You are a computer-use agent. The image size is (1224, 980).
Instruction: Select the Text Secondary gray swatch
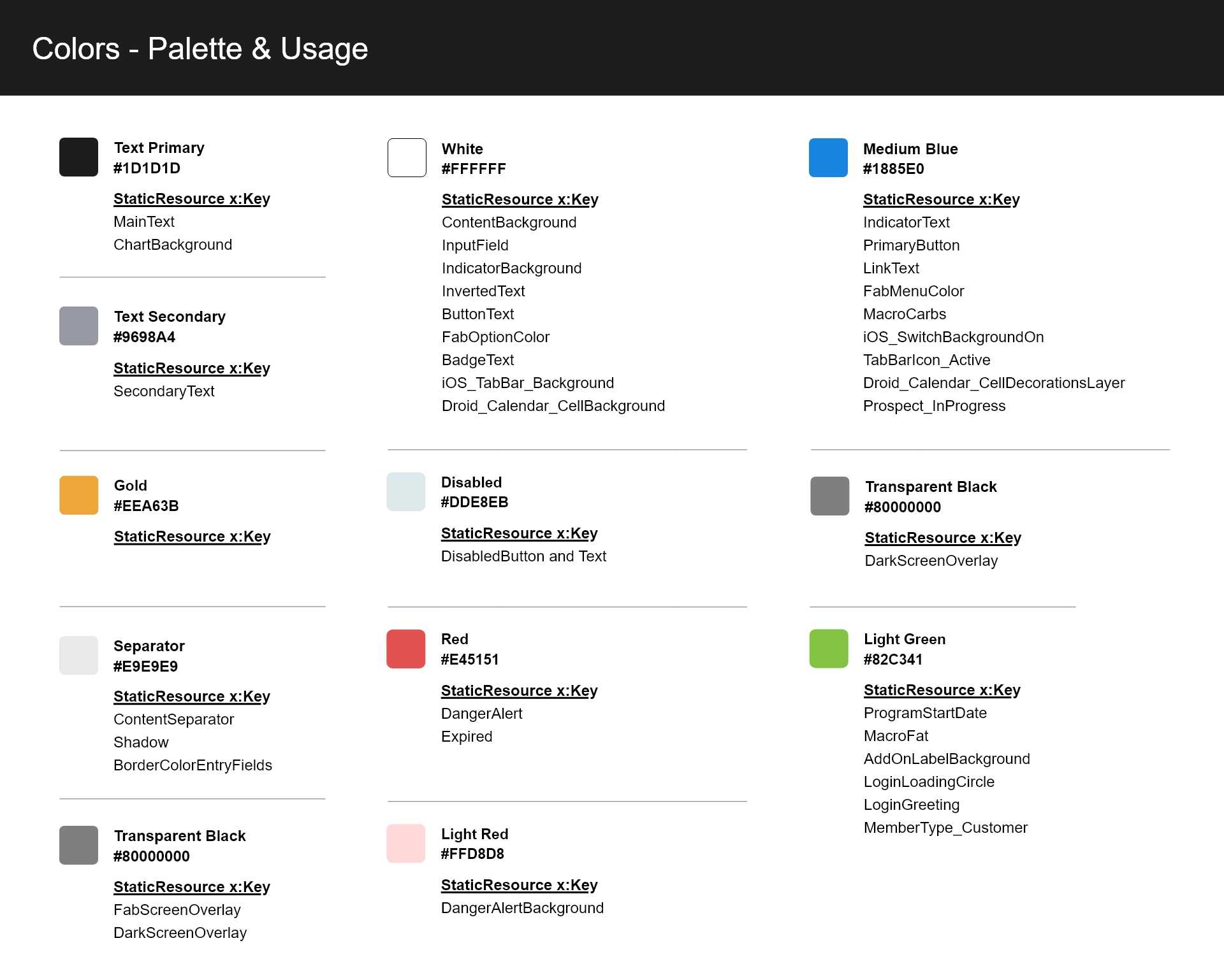click(78, 326)
